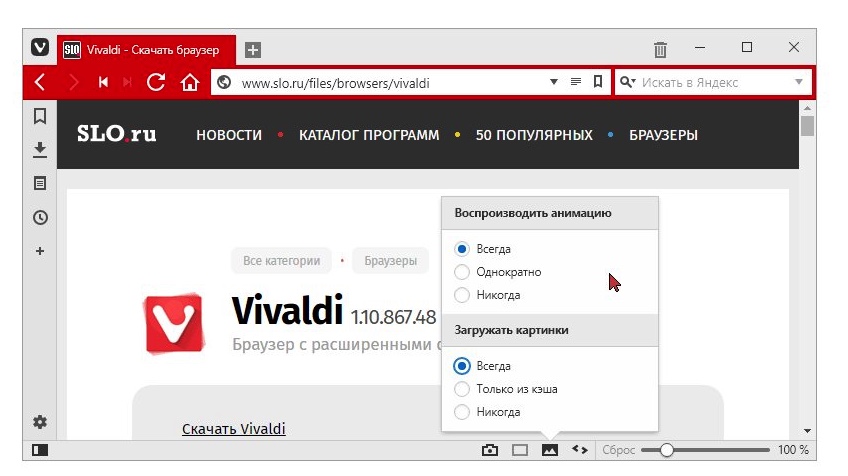Select Однократно animation option

pos(462,272)
